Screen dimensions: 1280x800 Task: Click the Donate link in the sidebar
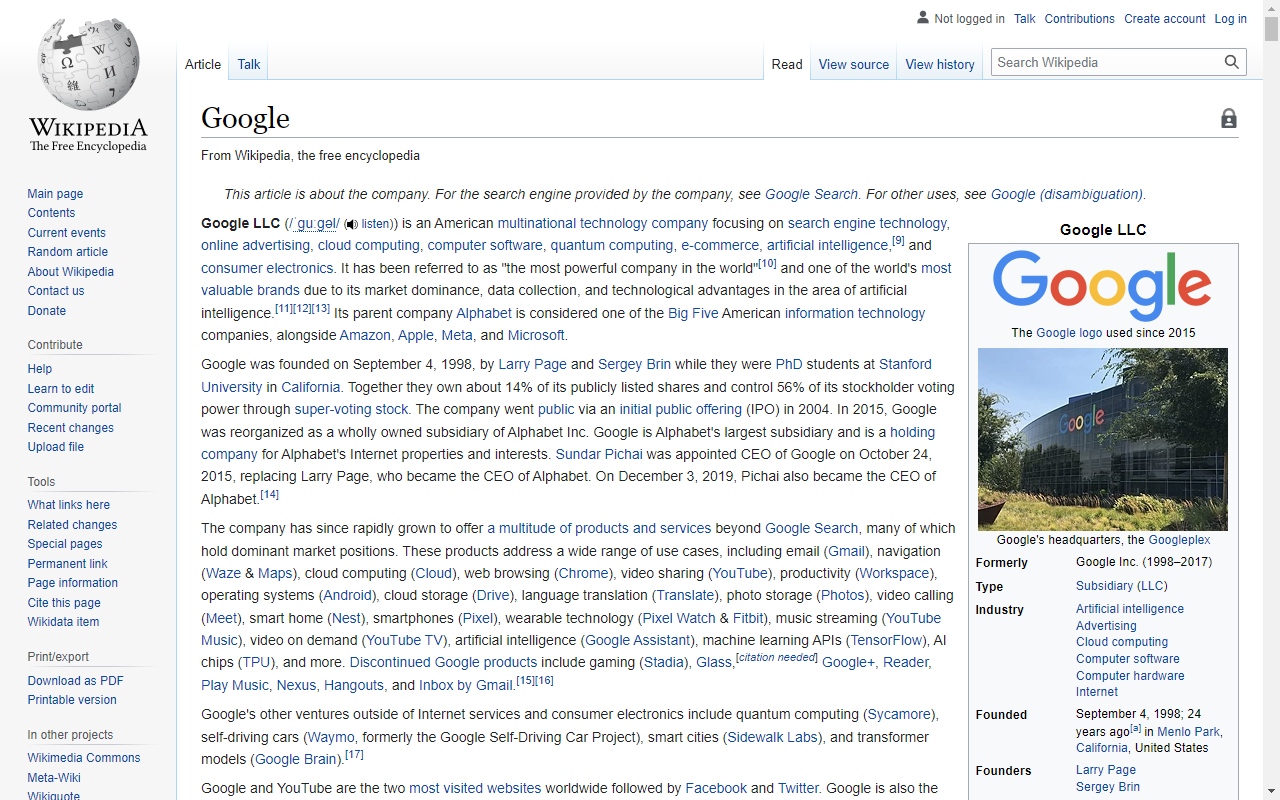coord(46,310)
